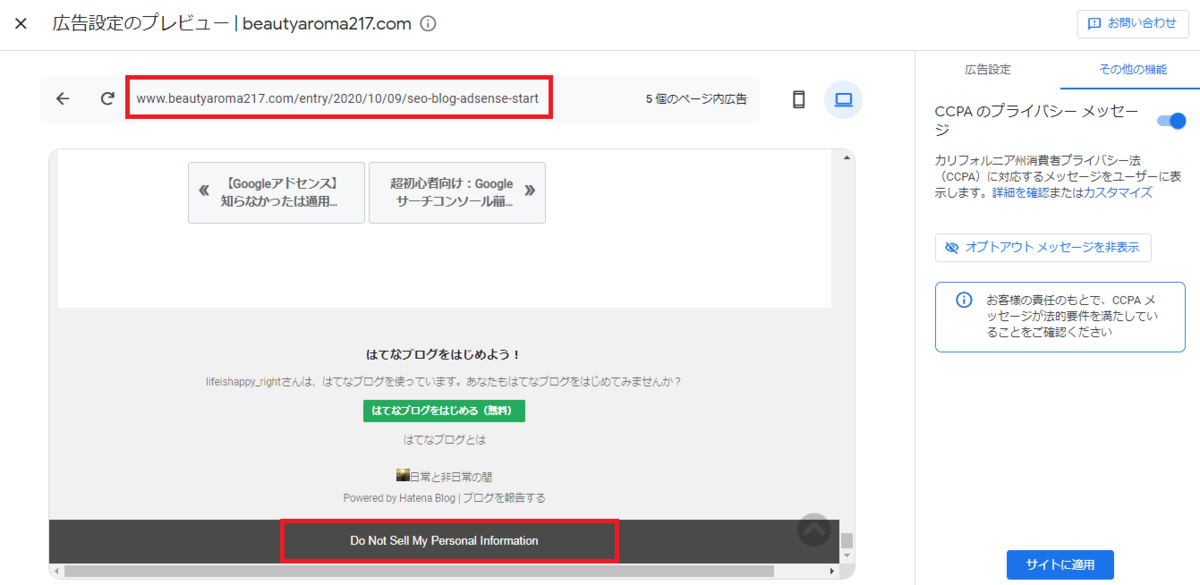Click Do Not Sell My Personal Information
The width and height of the screenshot is (1200, 585).
pyautogui.click(x=444, y=540)
